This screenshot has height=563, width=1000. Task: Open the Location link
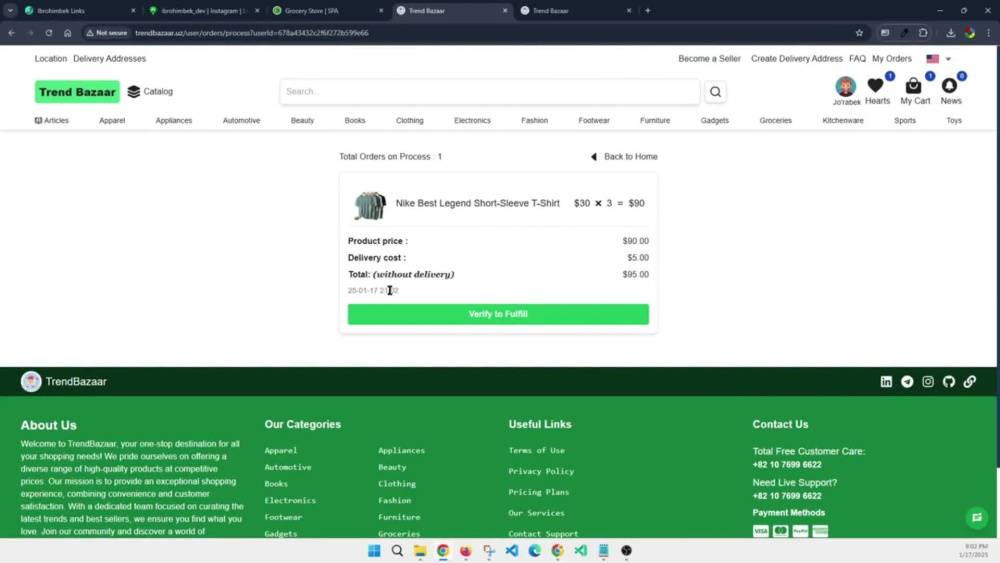(50, 59)
